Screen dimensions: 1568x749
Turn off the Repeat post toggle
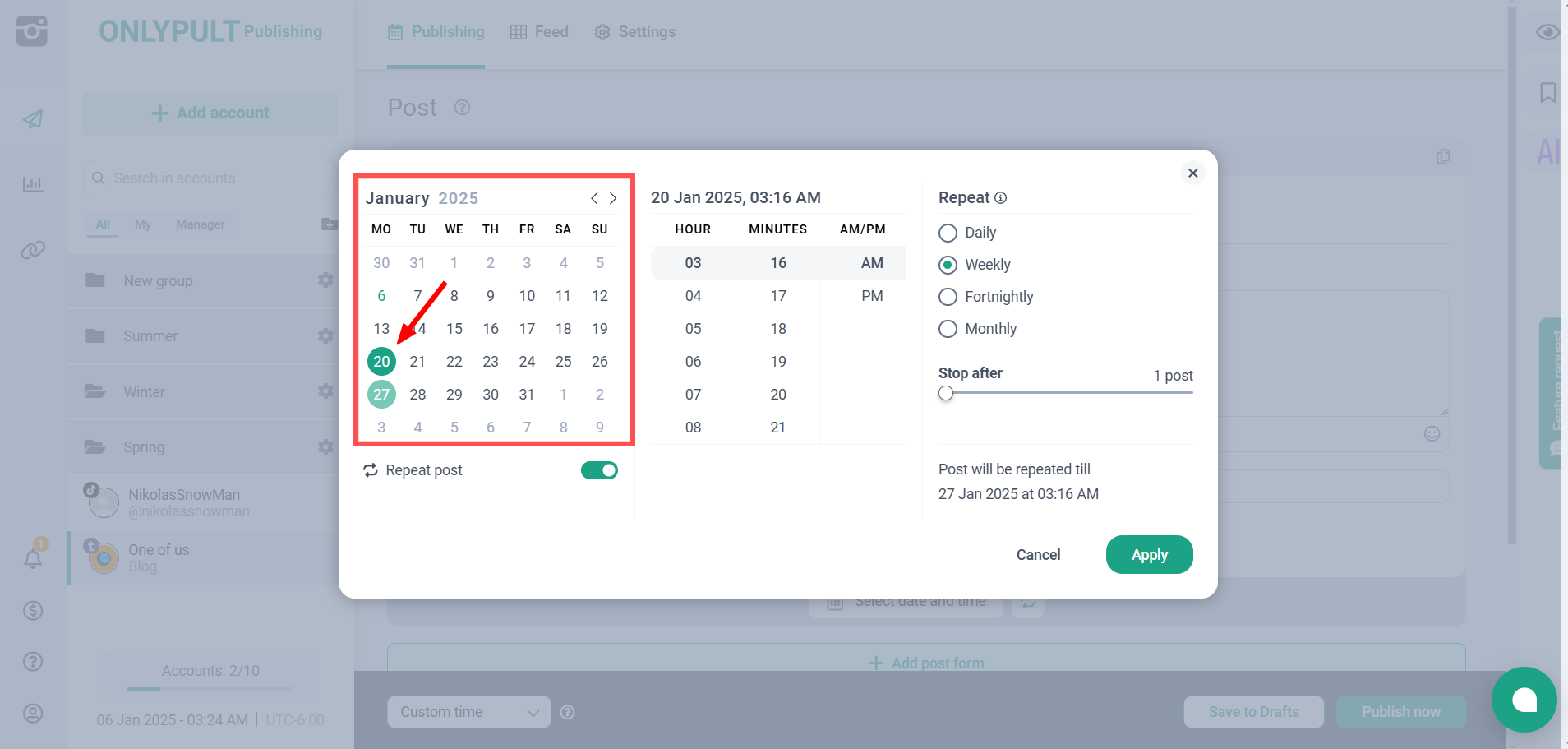599,470
